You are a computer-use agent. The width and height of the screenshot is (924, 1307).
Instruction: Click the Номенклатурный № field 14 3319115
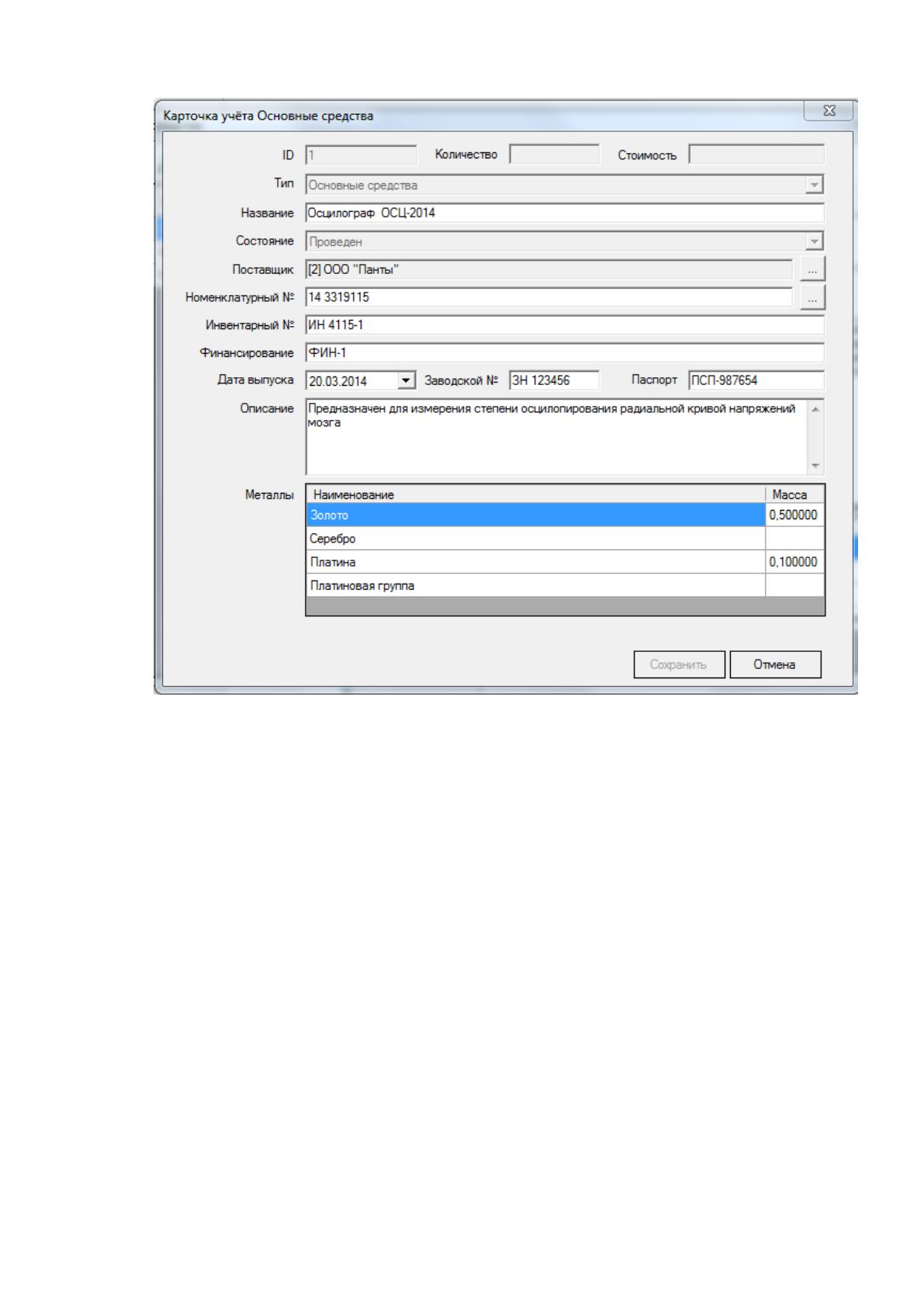click(549, 296)
